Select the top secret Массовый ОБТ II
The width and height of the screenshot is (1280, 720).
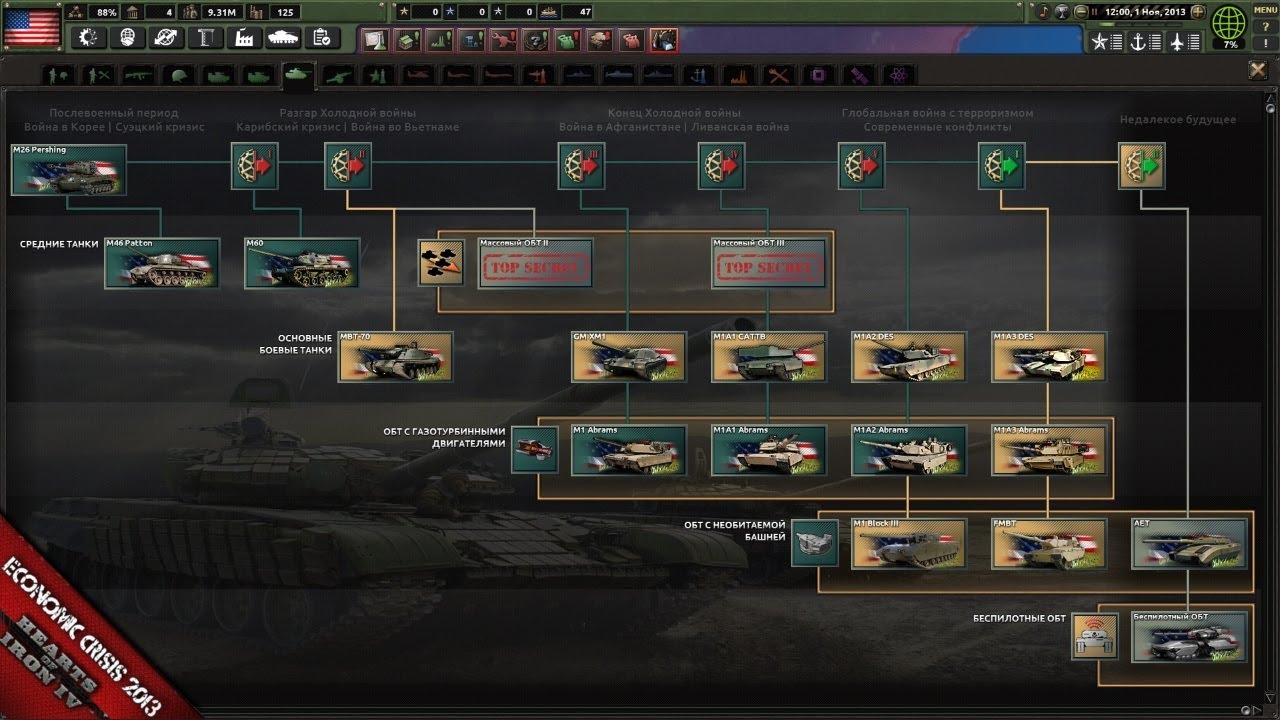(x=535, y=263)
